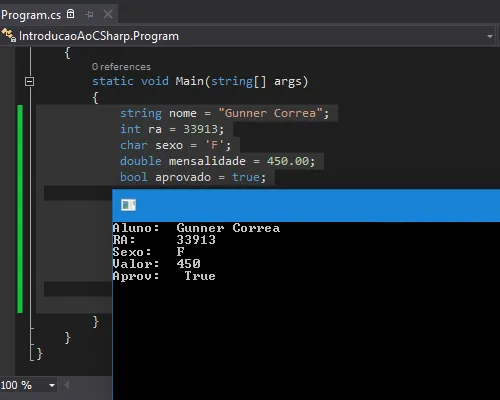Click the 450.00 numeric literal
500x400 pixels.
[288, 161]
